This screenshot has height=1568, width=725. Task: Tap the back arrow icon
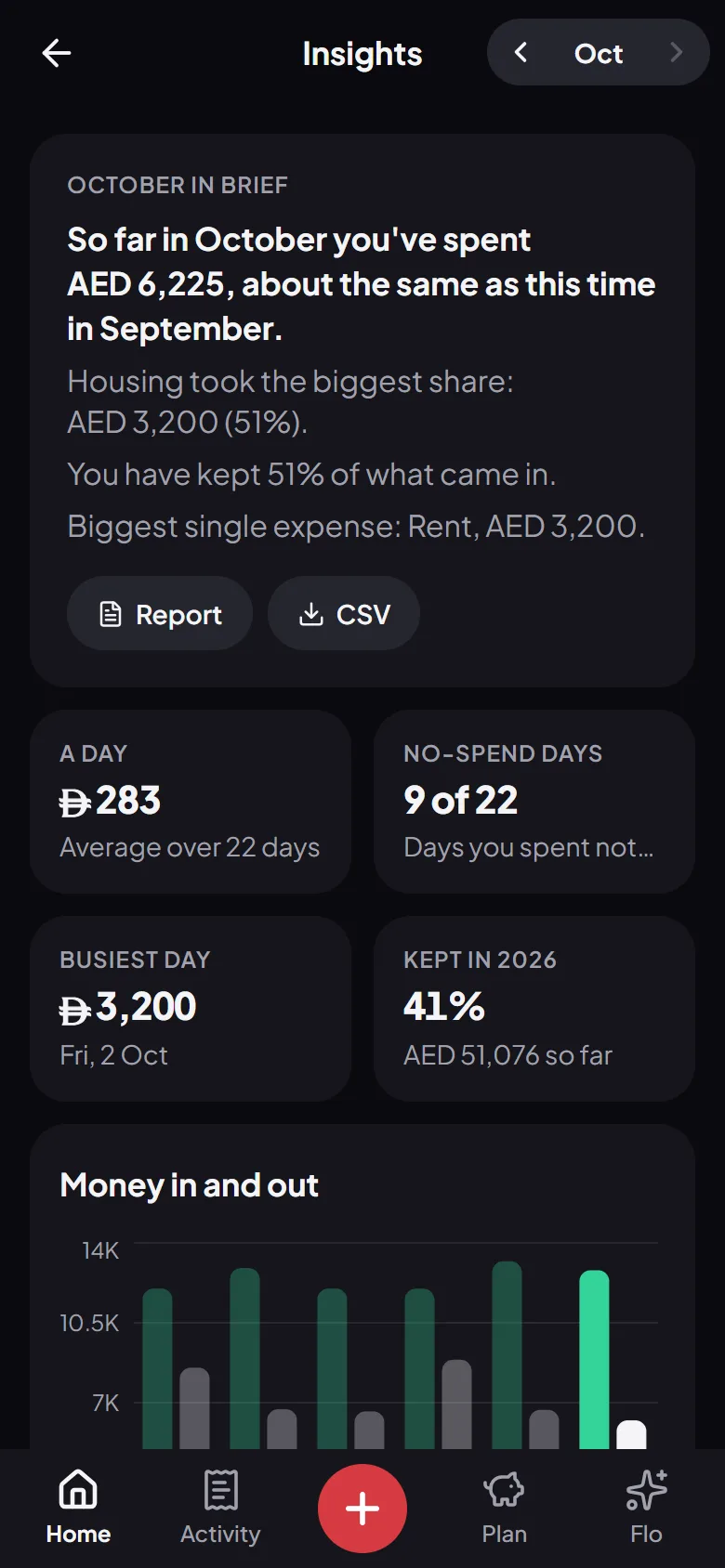click(57, 53)
